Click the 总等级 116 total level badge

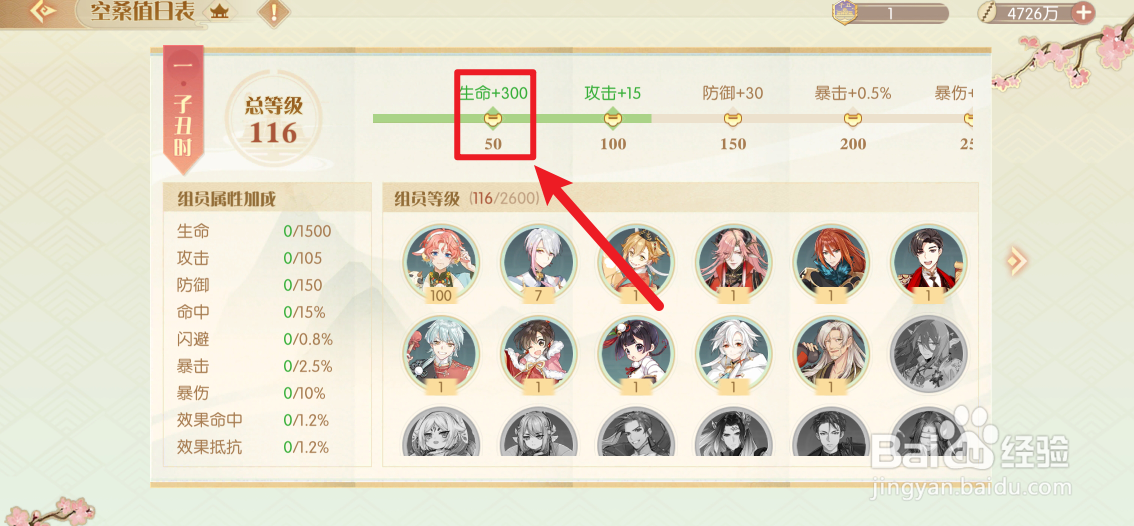(273, 118)
